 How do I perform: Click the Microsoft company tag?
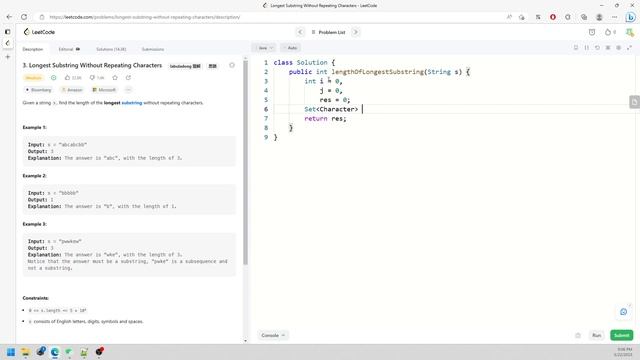tap(104, 90)
